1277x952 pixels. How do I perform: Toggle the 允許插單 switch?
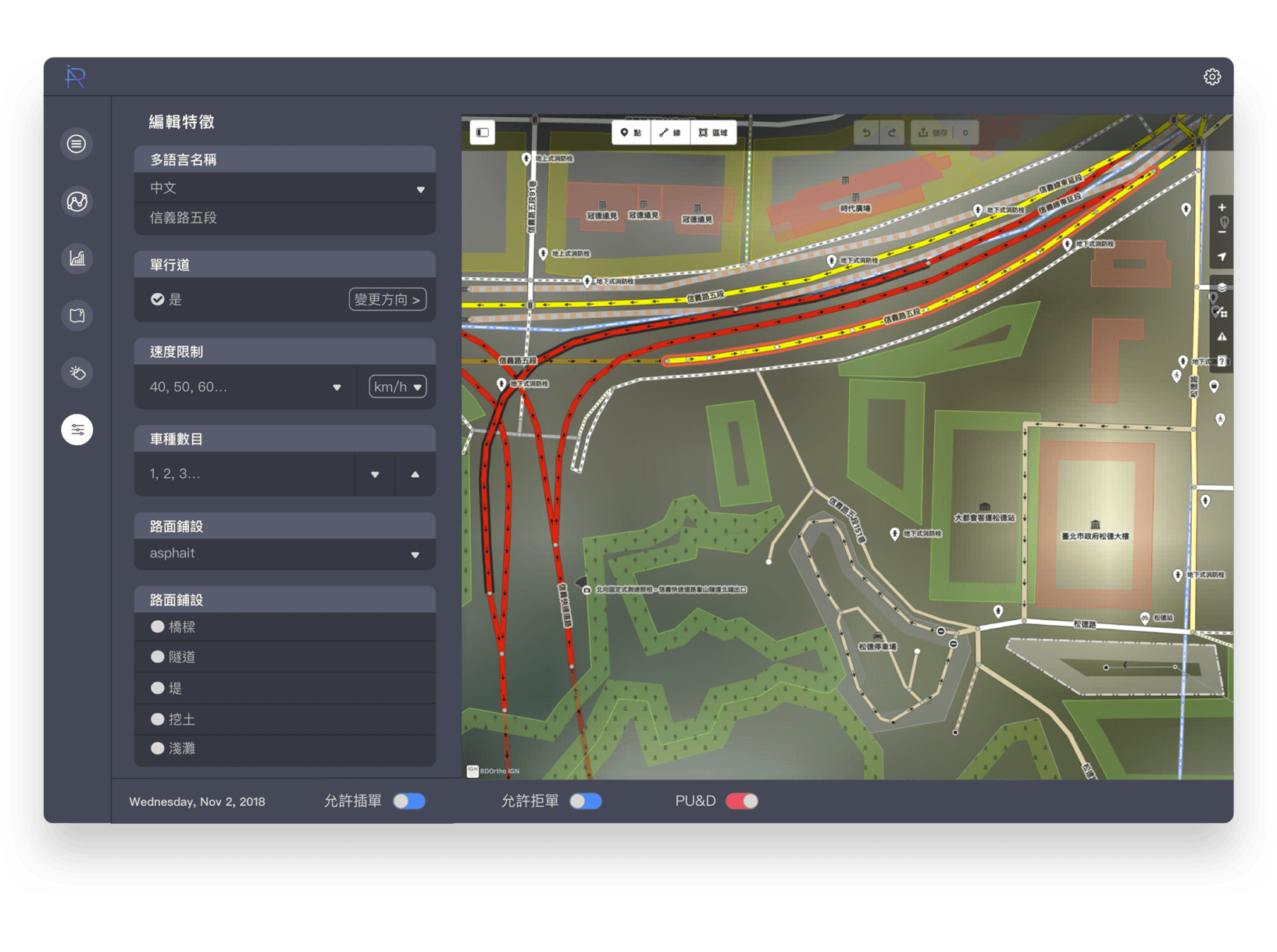[409, 801]
